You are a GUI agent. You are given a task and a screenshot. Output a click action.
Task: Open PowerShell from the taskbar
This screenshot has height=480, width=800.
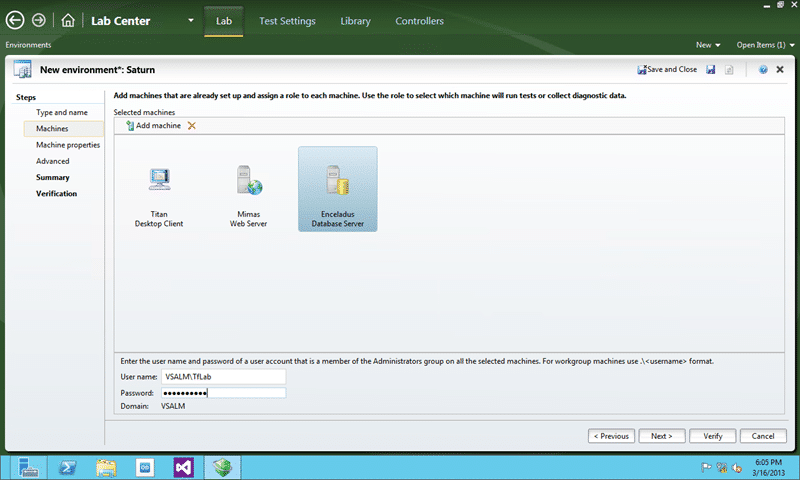point(67,467)
